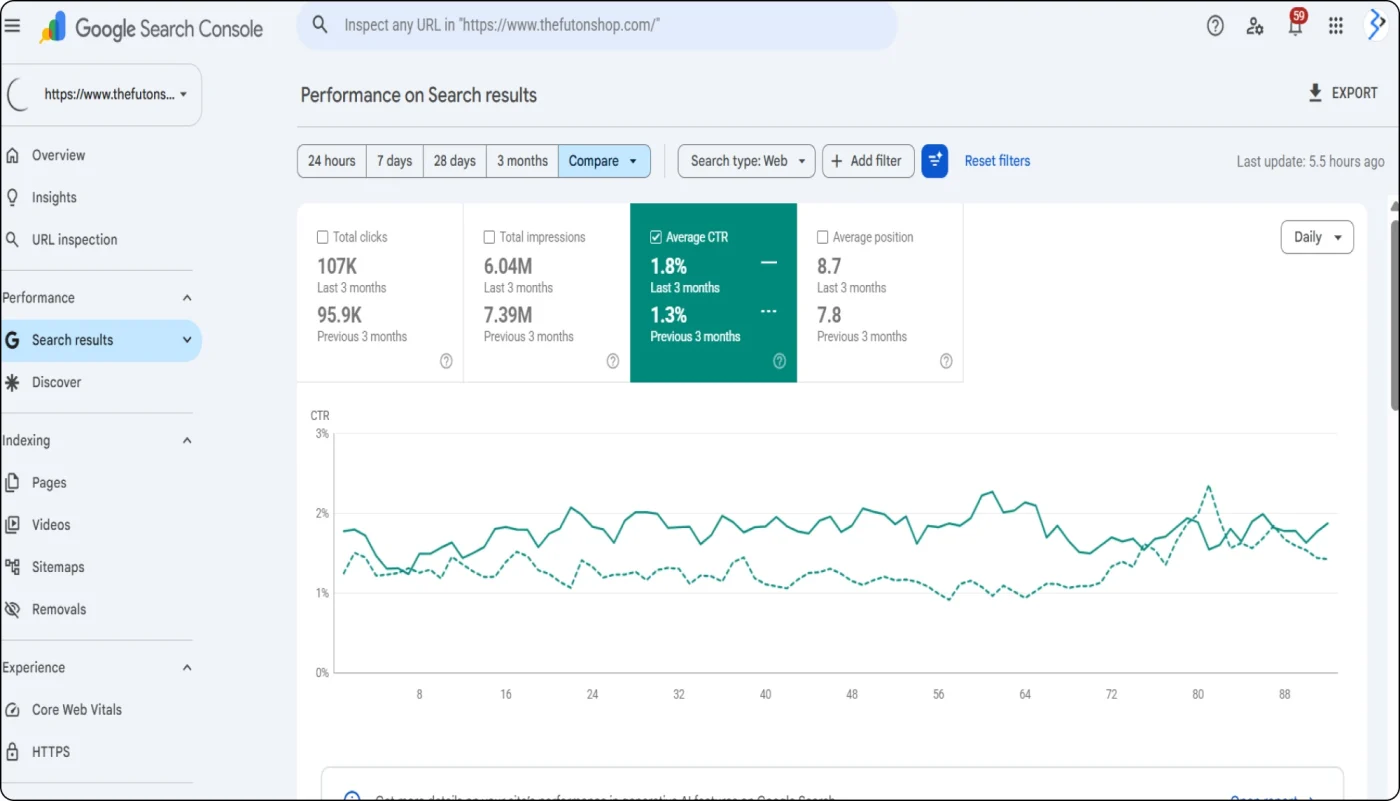Click the Sitemaps hierarchy icon
Screen dimensions: 1400x801
[13, 566]
